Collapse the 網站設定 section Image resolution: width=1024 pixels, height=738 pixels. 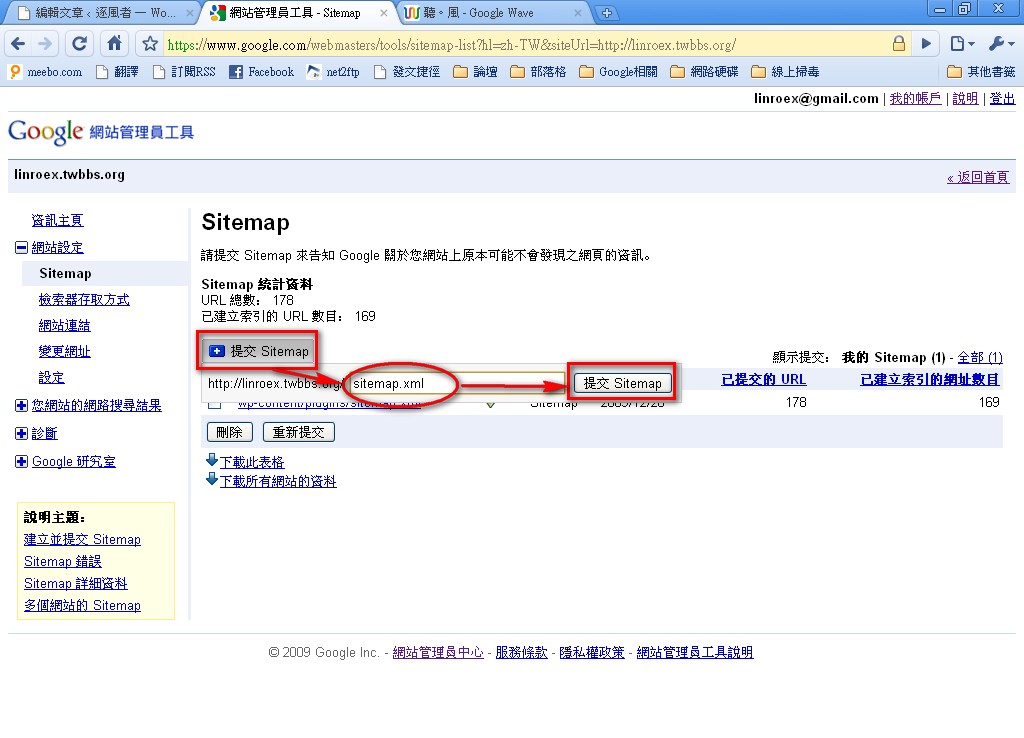pyautogui.click(x=22, y=248)
